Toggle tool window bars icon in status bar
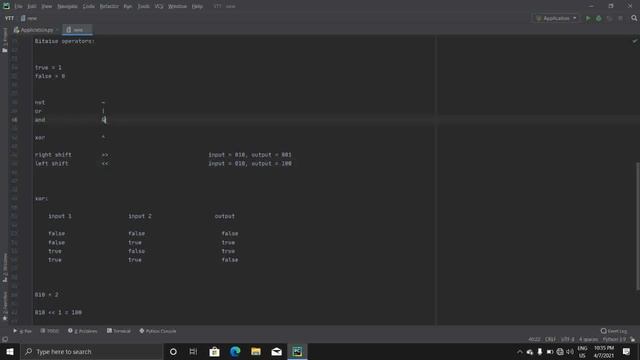This screenshot has height=360, width=640. pyautogui.click(x=5, y=339)
